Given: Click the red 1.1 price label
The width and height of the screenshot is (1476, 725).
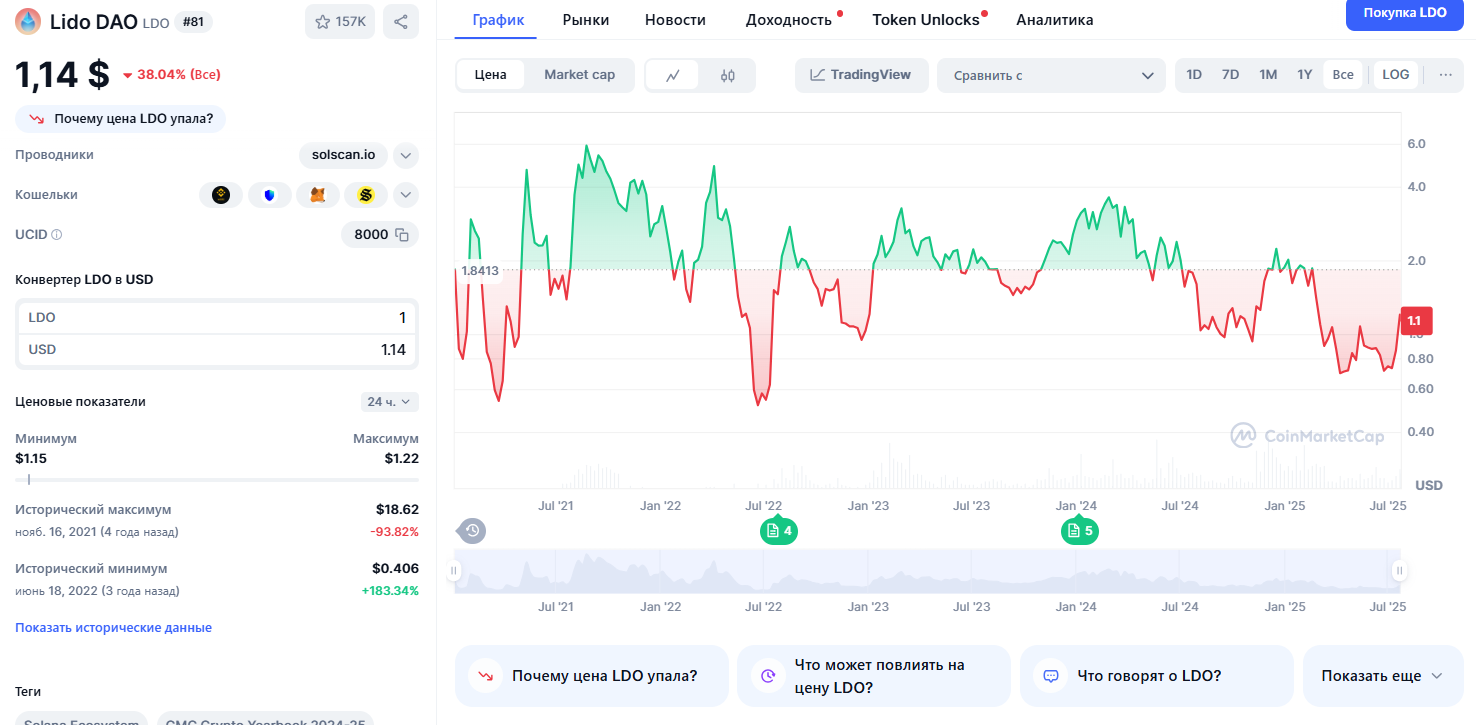Looking at the screenshot, I should 1417,321.
